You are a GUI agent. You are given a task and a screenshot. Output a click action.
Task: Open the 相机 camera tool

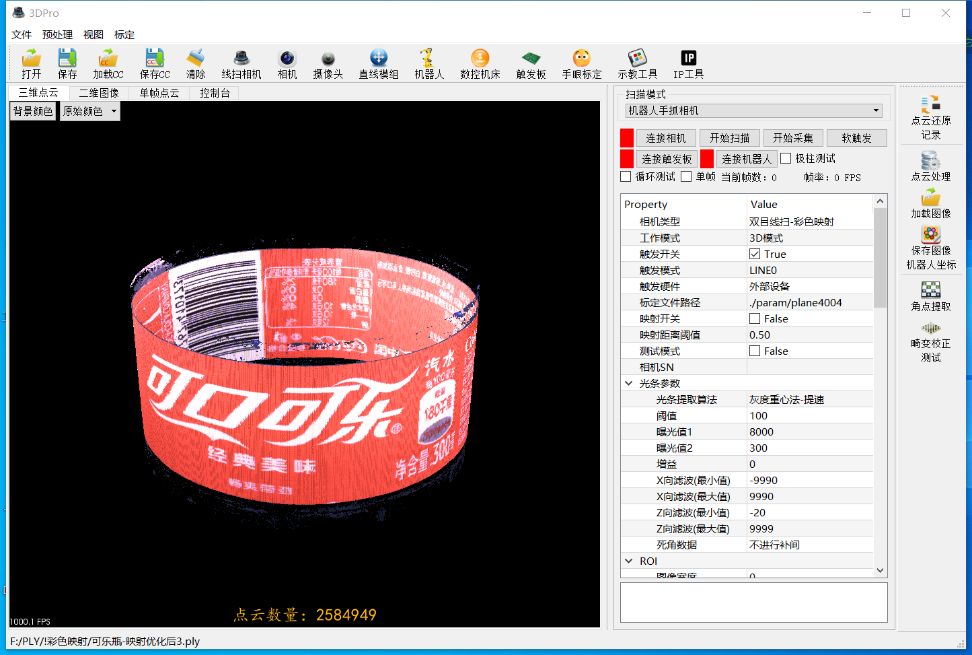click(x=287, y=64)
